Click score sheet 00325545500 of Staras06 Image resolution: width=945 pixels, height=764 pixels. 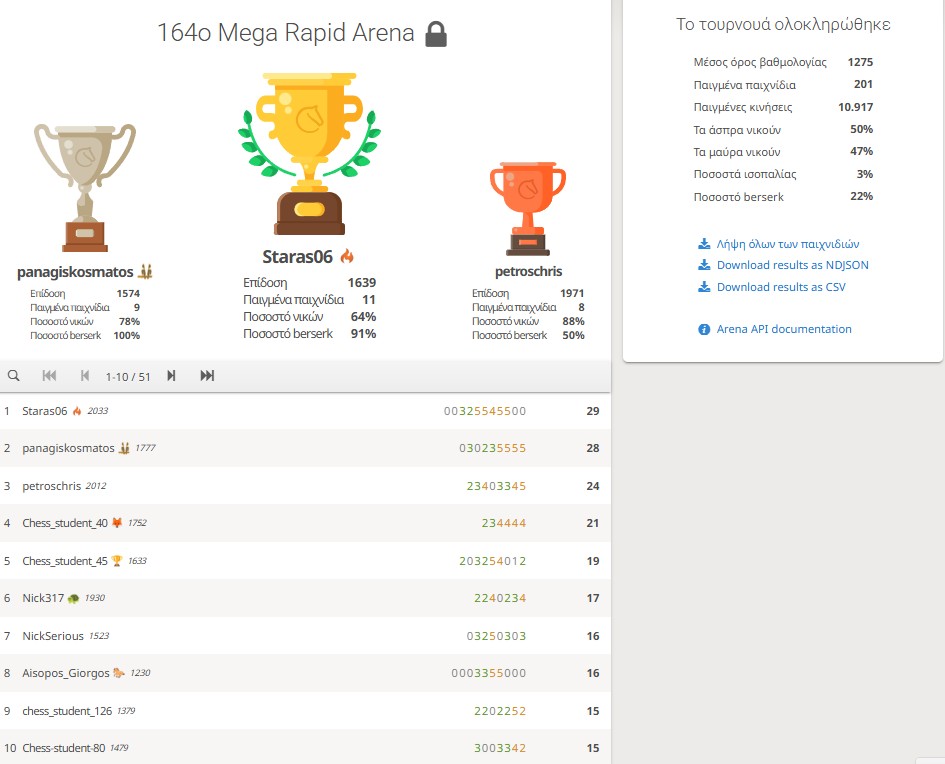(485, 411)
